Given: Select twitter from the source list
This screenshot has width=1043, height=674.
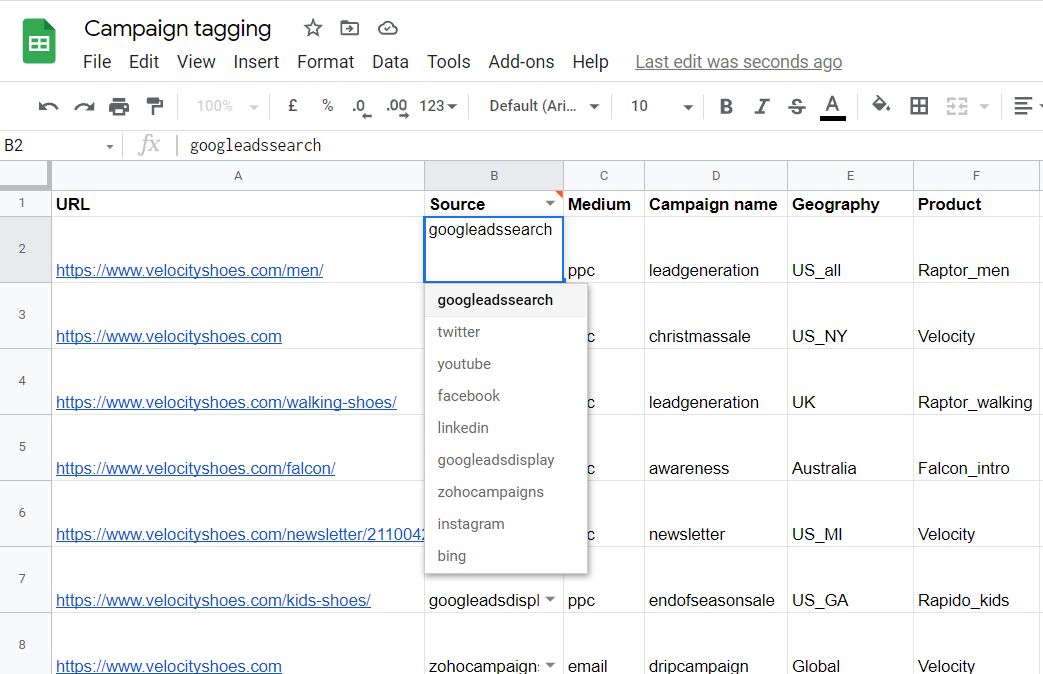Looking at the screenshot, I should pyautogui.click(x=458, y=331).
